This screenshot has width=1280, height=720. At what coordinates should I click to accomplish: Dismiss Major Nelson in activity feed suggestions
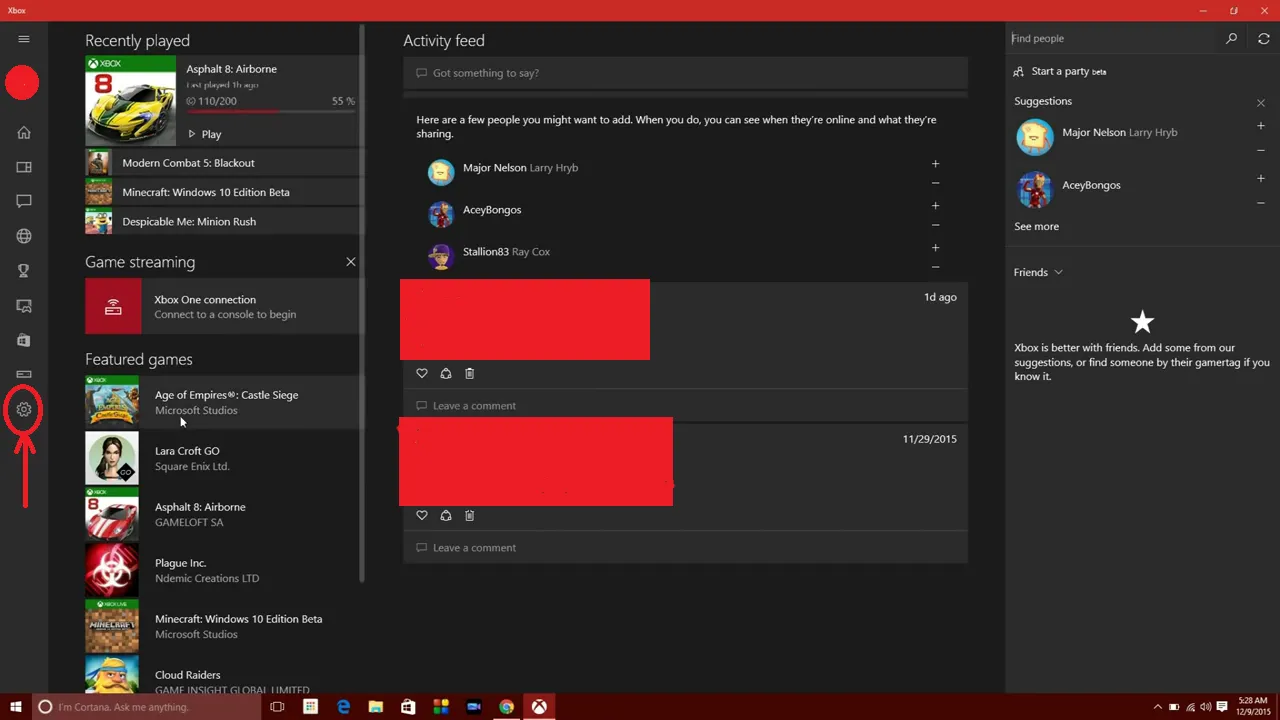[936, 183]
